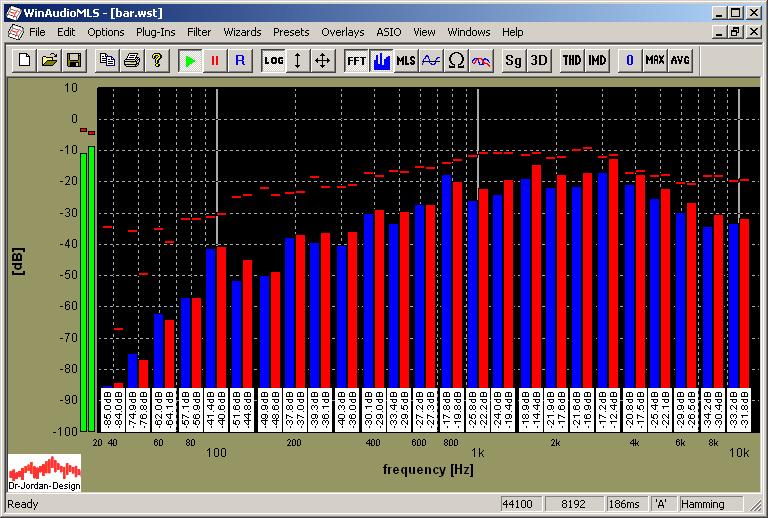Click the green input level meter

[x=87, y=290]
